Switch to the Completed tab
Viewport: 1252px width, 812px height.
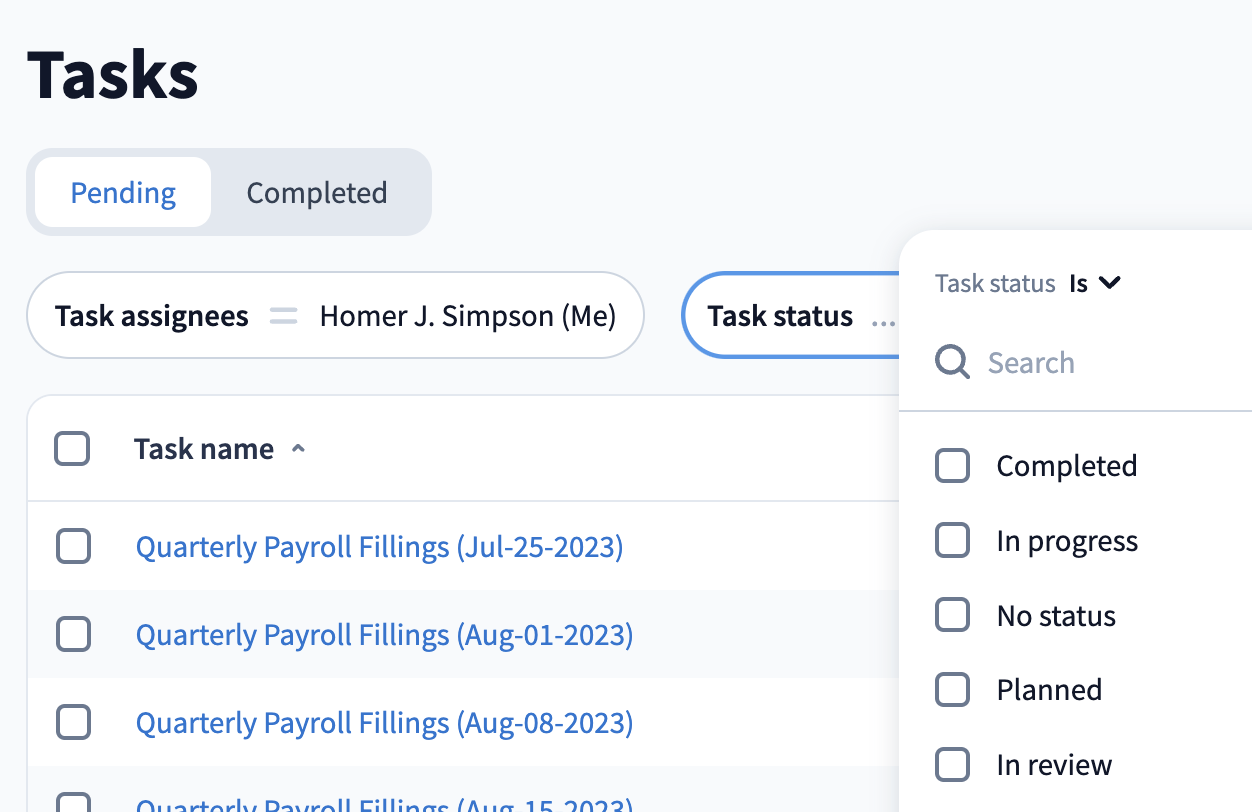(316, 193)
